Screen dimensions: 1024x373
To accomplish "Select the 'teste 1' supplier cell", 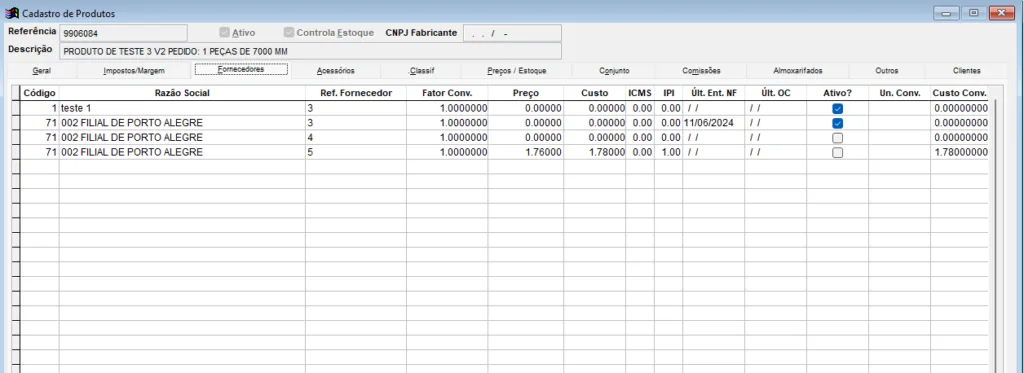I will (x=182, y=108).
